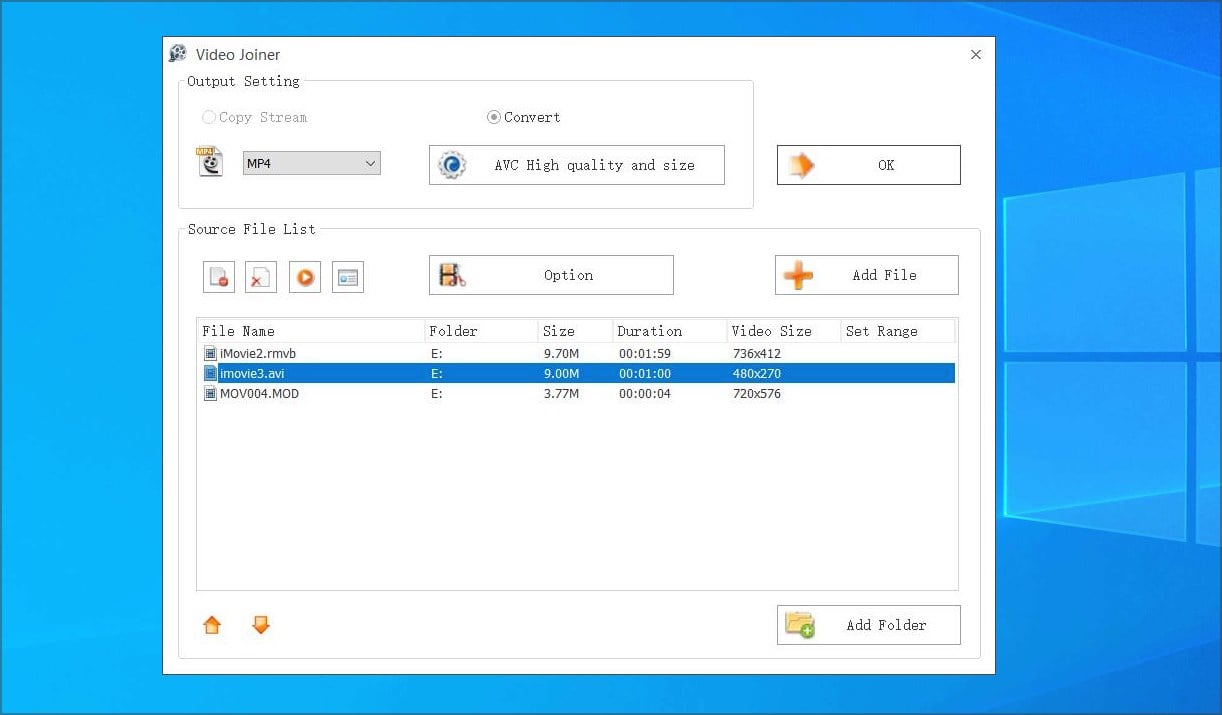Open the Option button
Viewport: 1222px width, 715px height.
click(x=551, y=275)
